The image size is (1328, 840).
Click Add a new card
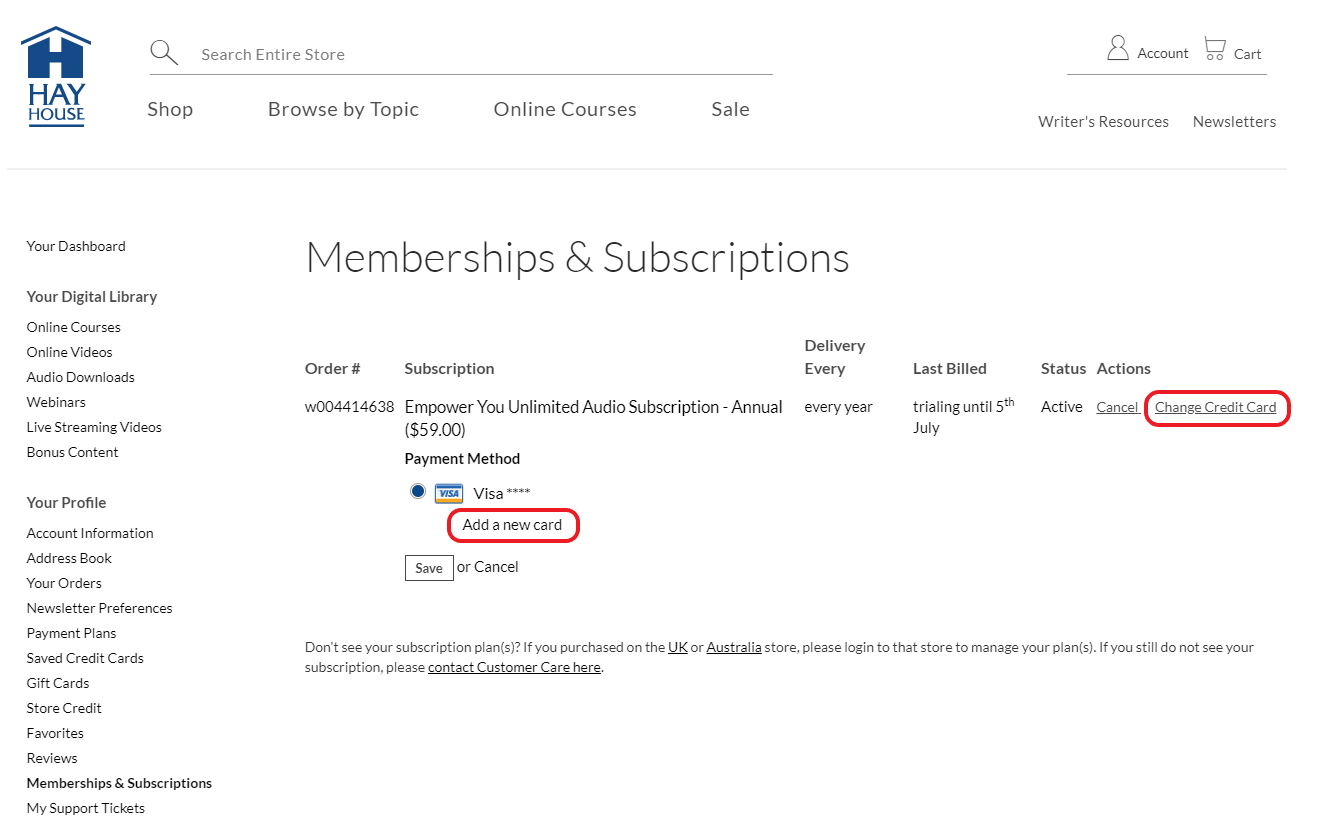[512, 525]
